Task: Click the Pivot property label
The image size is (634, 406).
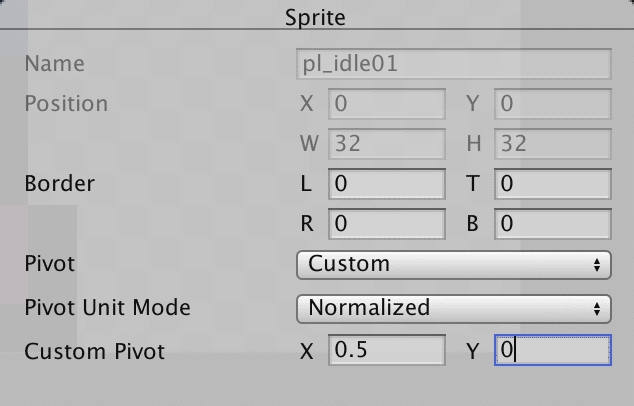Action: (x=50, y=264)
